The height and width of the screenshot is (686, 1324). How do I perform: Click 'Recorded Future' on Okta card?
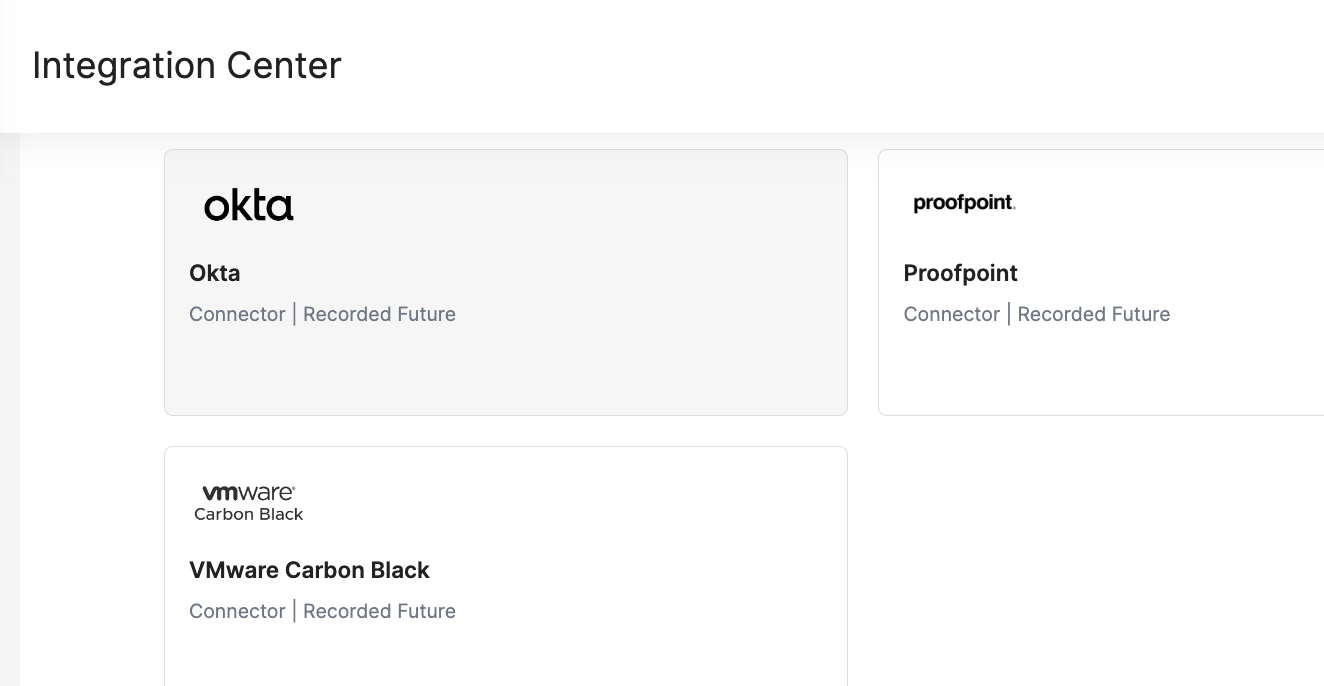pyautogui.click(x=379, y=314)
